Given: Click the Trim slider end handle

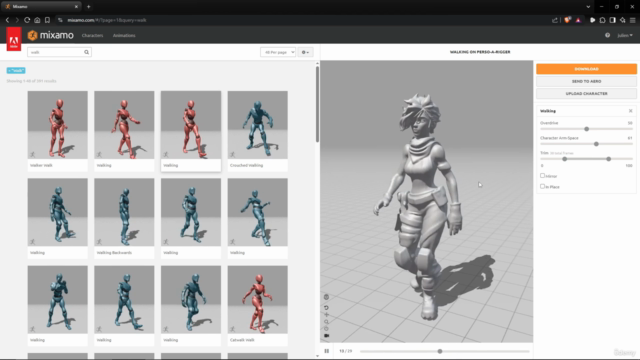Looking at the screenshot, I should 609,159.
